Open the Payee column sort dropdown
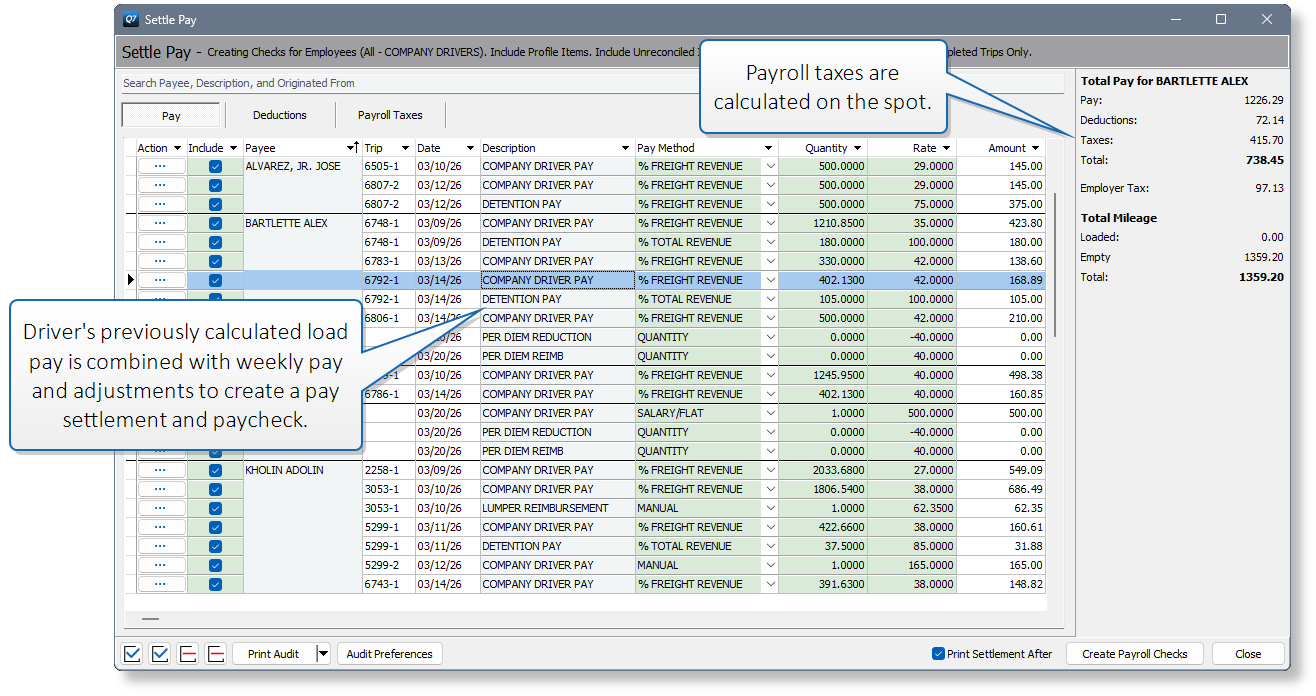This screenshot has width=1316, height=696. [x=351, y=147]
